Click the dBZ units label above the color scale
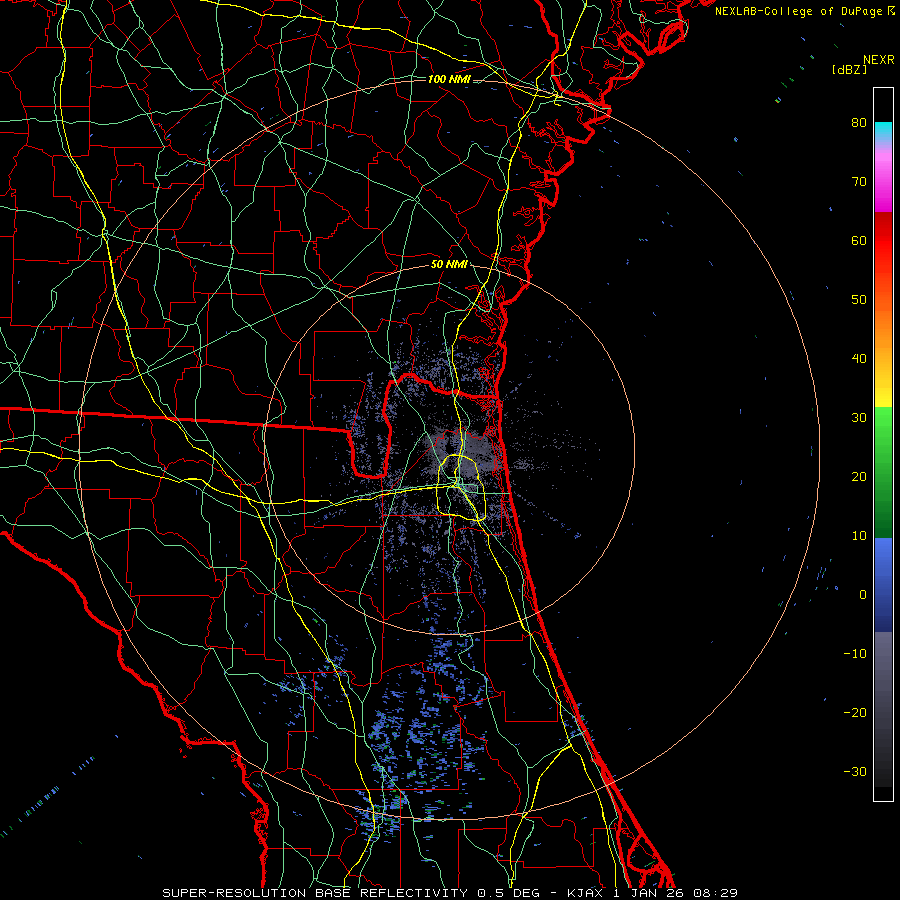The image size is (900, 900). pyautogui.click(x=849, y=70)
